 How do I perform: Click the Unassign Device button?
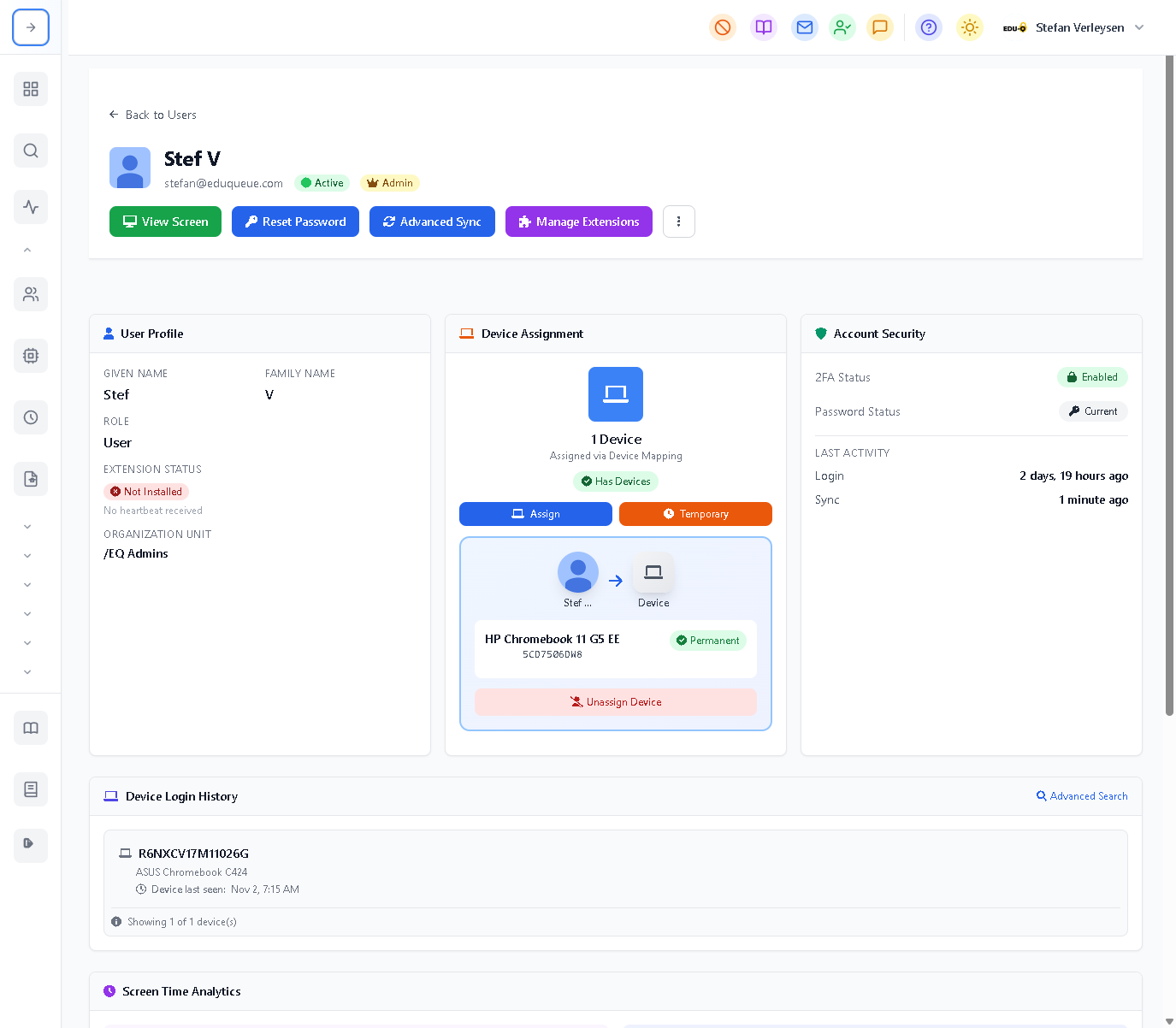click(615, 701)
